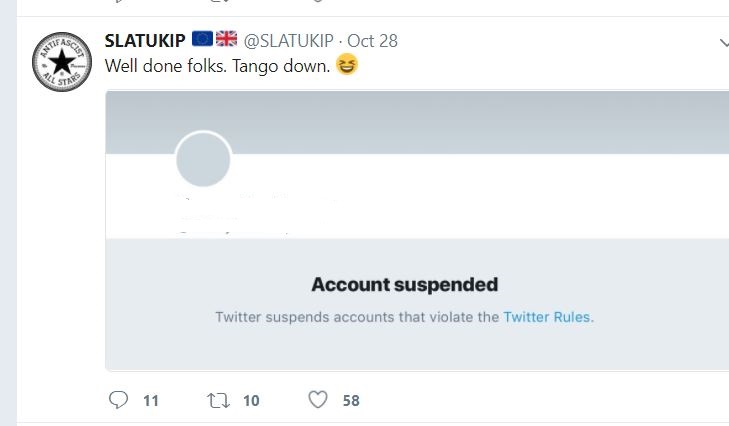The image size is (729, 426).
Task: Expand the tweet options chevron menu
Action: [723, 43]
